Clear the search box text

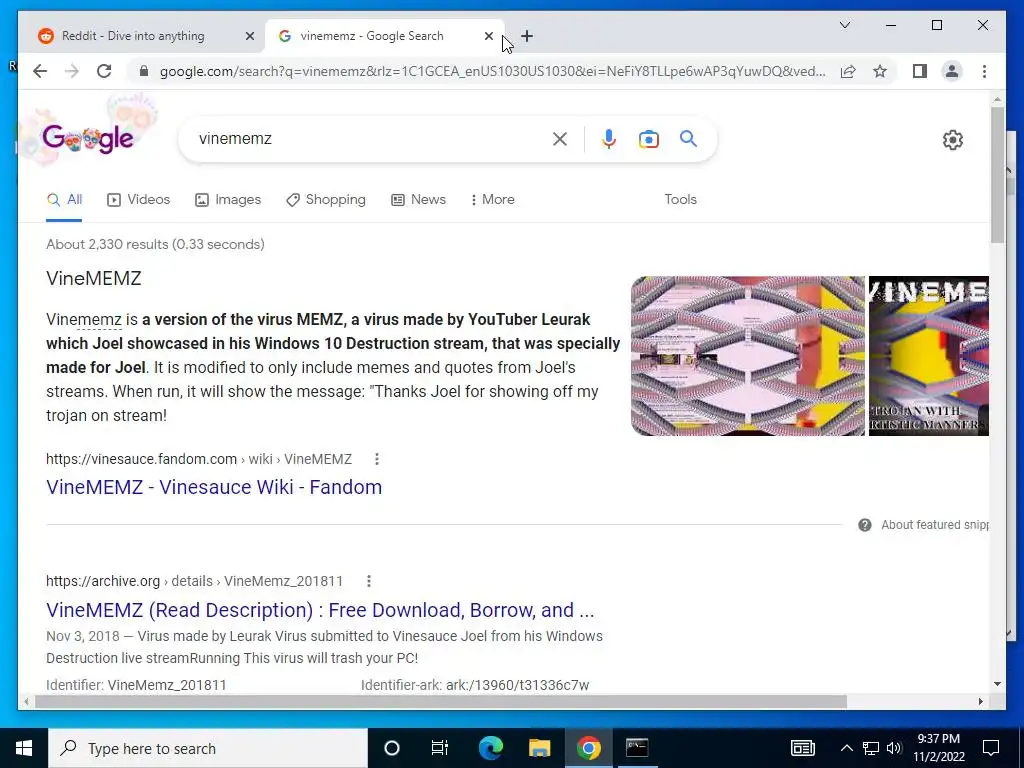[x=560, y=138]
